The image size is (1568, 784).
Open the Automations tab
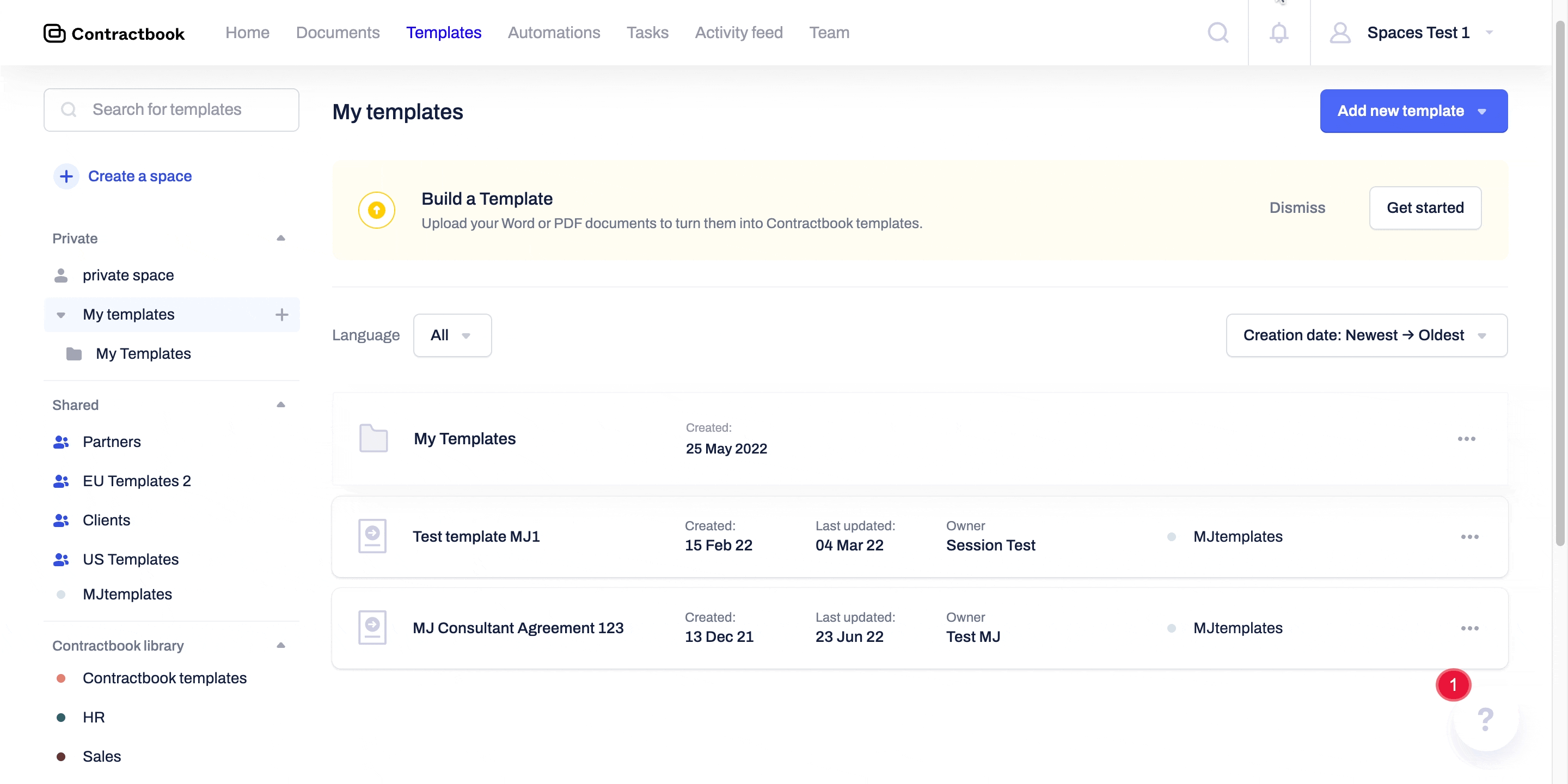(554, 32)
